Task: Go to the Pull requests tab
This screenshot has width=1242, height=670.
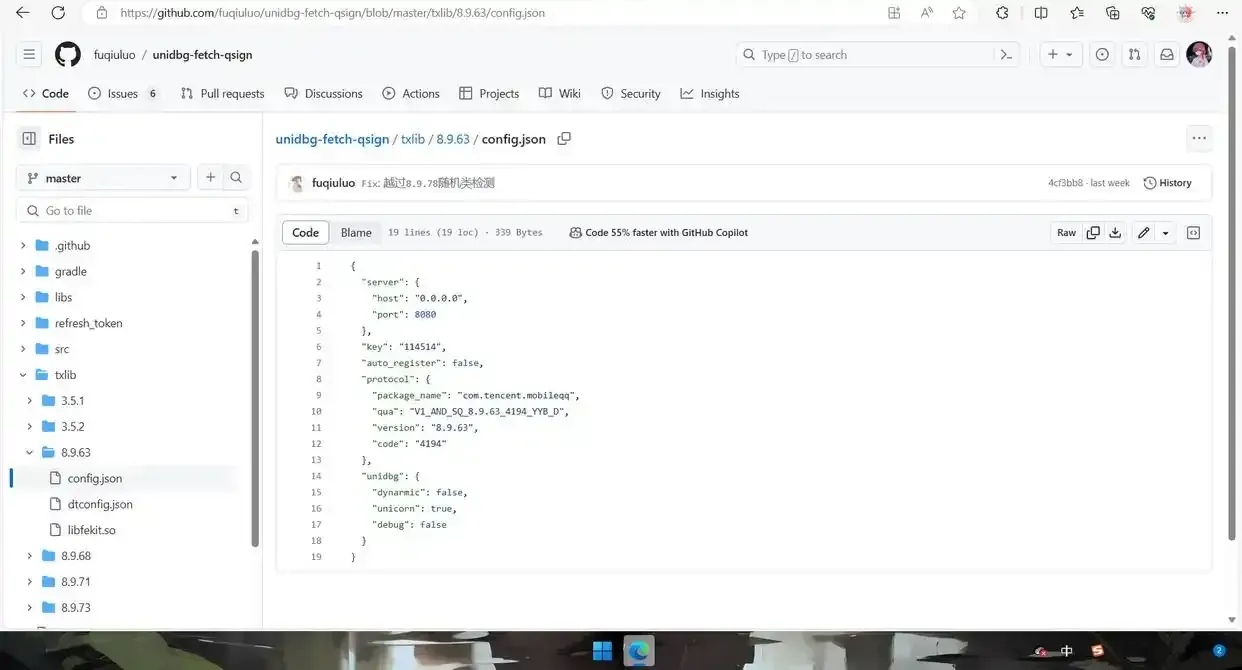Action: [222, 94]
